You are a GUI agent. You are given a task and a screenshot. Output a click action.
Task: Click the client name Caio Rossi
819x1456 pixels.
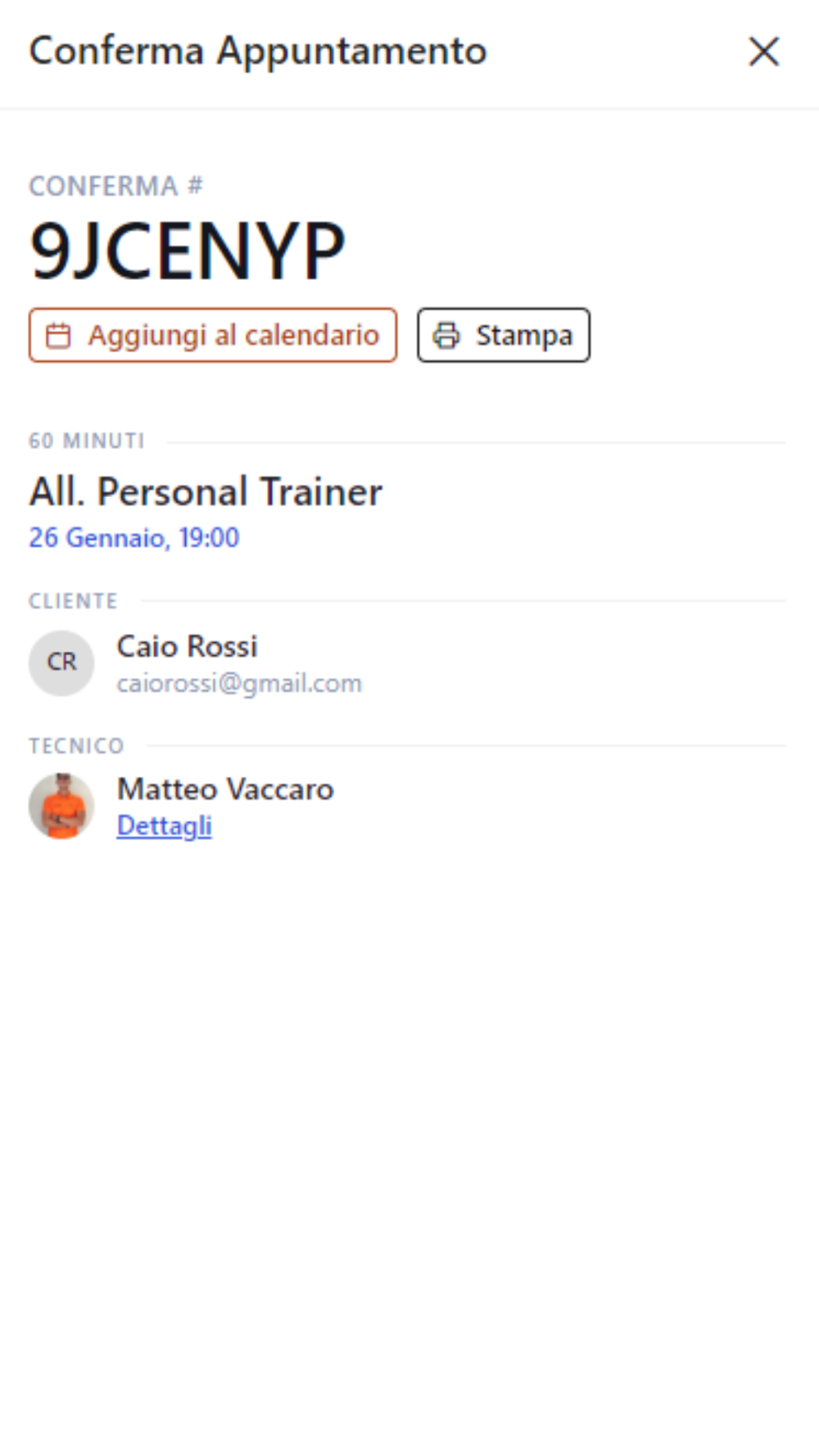pos(187,646)
